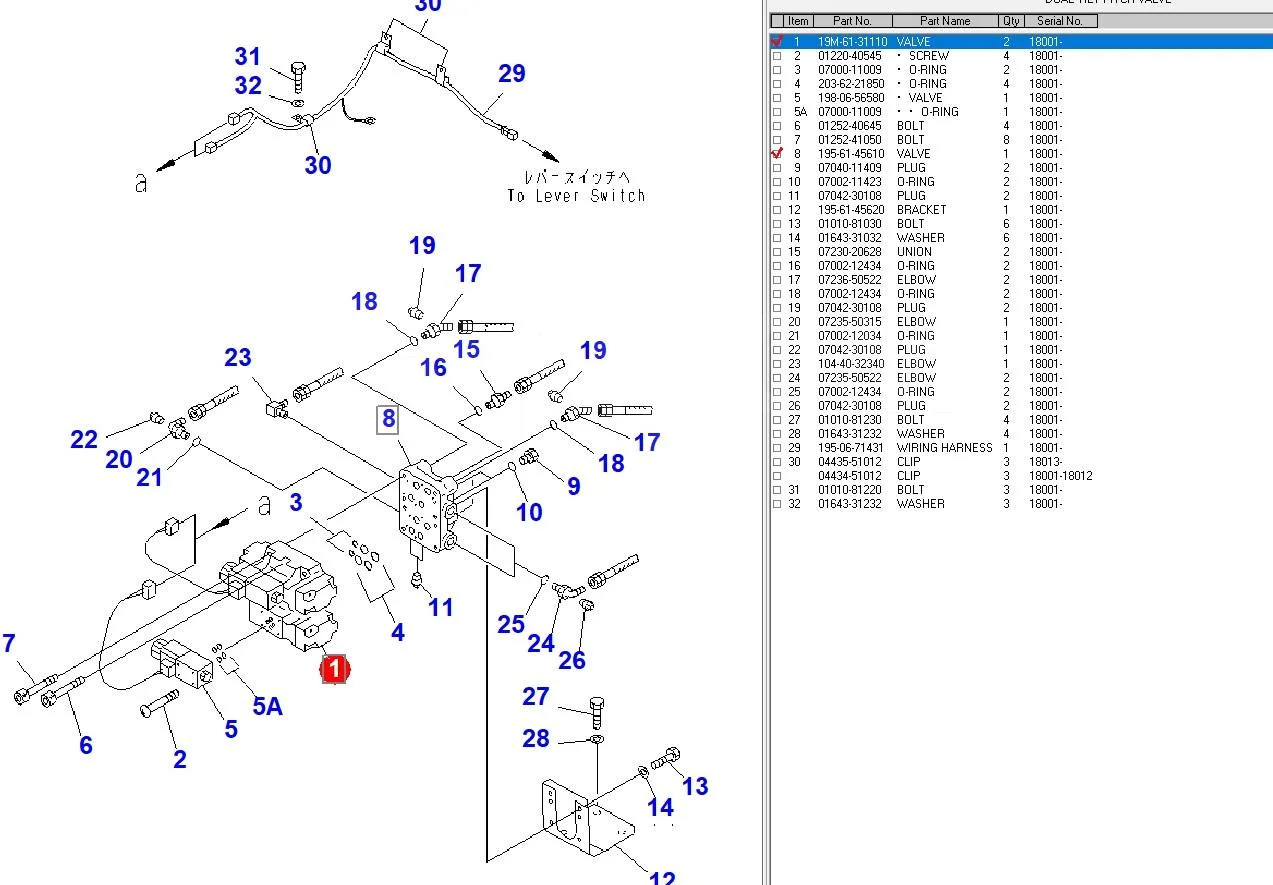Select the CLIP row with serial 18001-18012
Image resolution: width=1273 pixels, height=885 pixels.
tap(1020, 476)
